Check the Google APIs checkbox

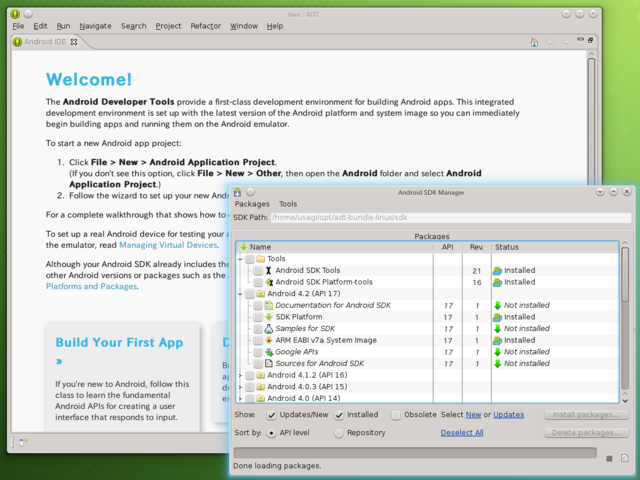click(258, 352)
